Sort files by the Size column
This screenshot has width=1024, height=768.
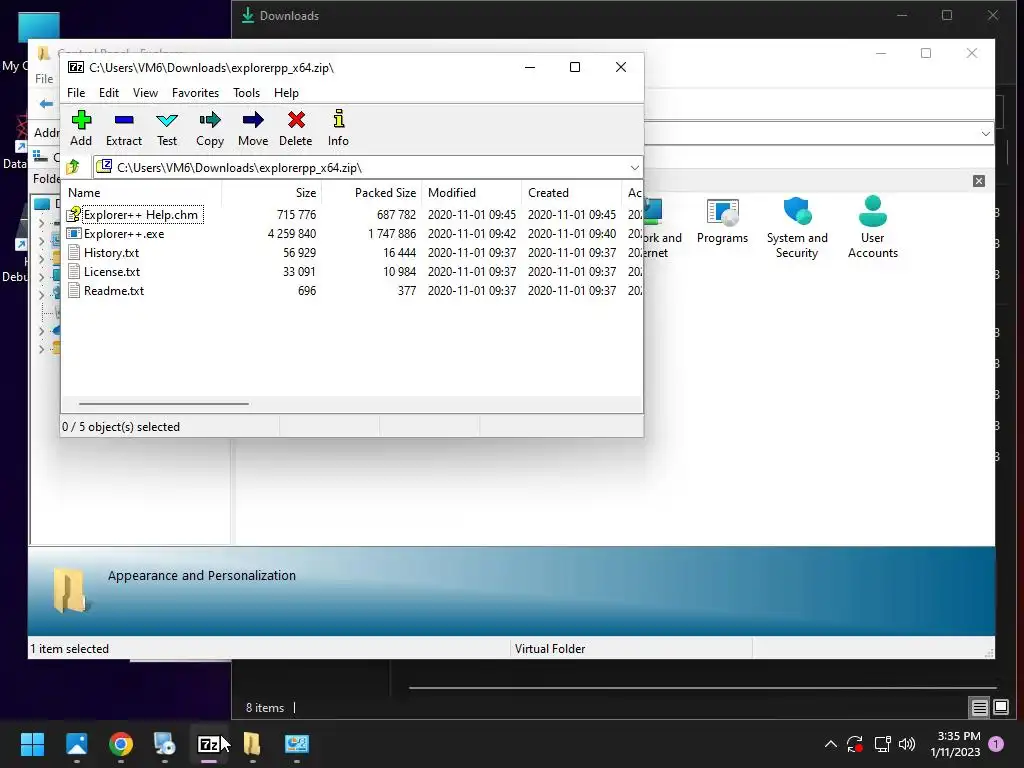pyautogui.click(x=272, y=193)
